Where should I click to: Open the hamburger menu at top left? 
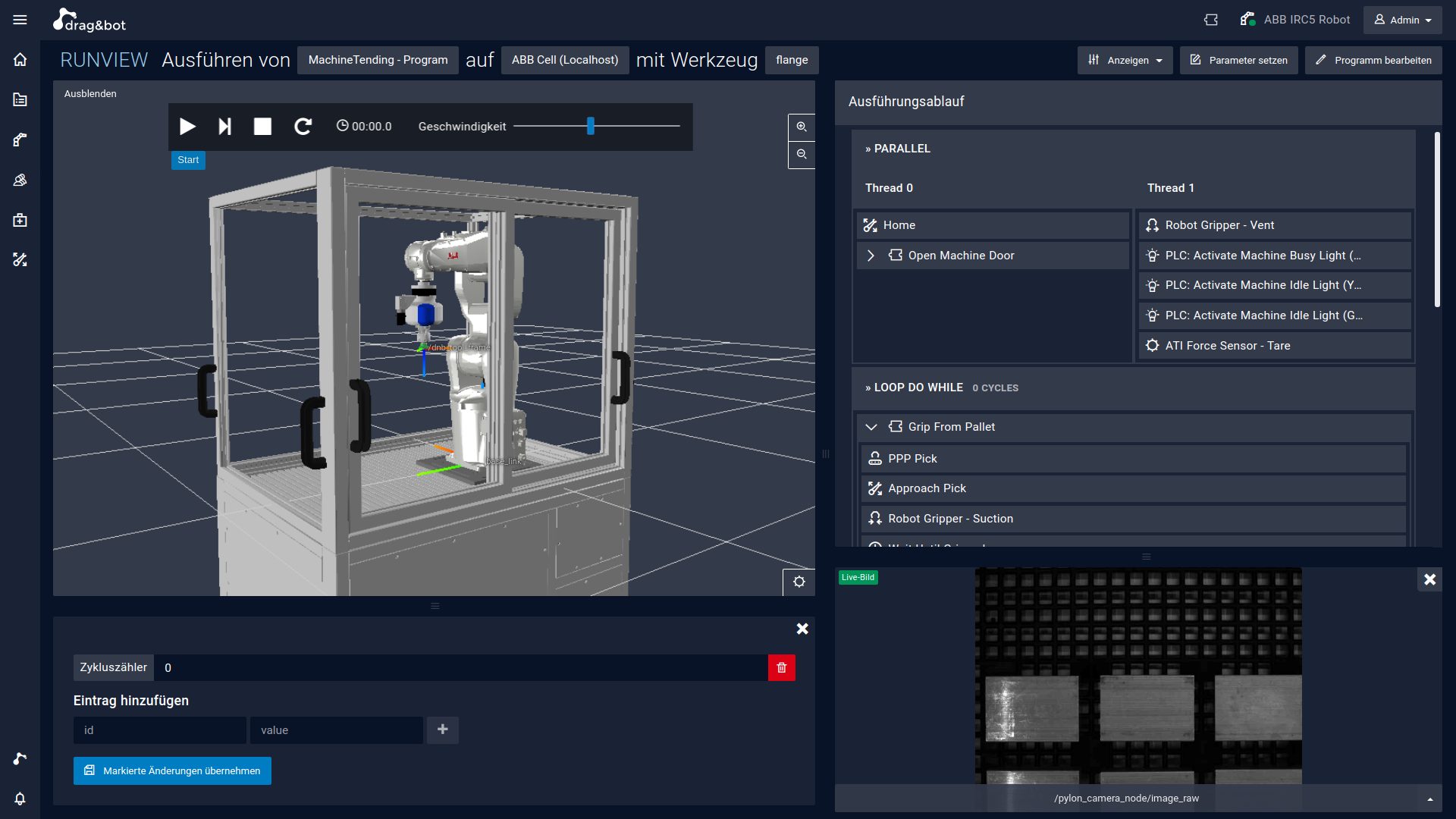(20, 20)
